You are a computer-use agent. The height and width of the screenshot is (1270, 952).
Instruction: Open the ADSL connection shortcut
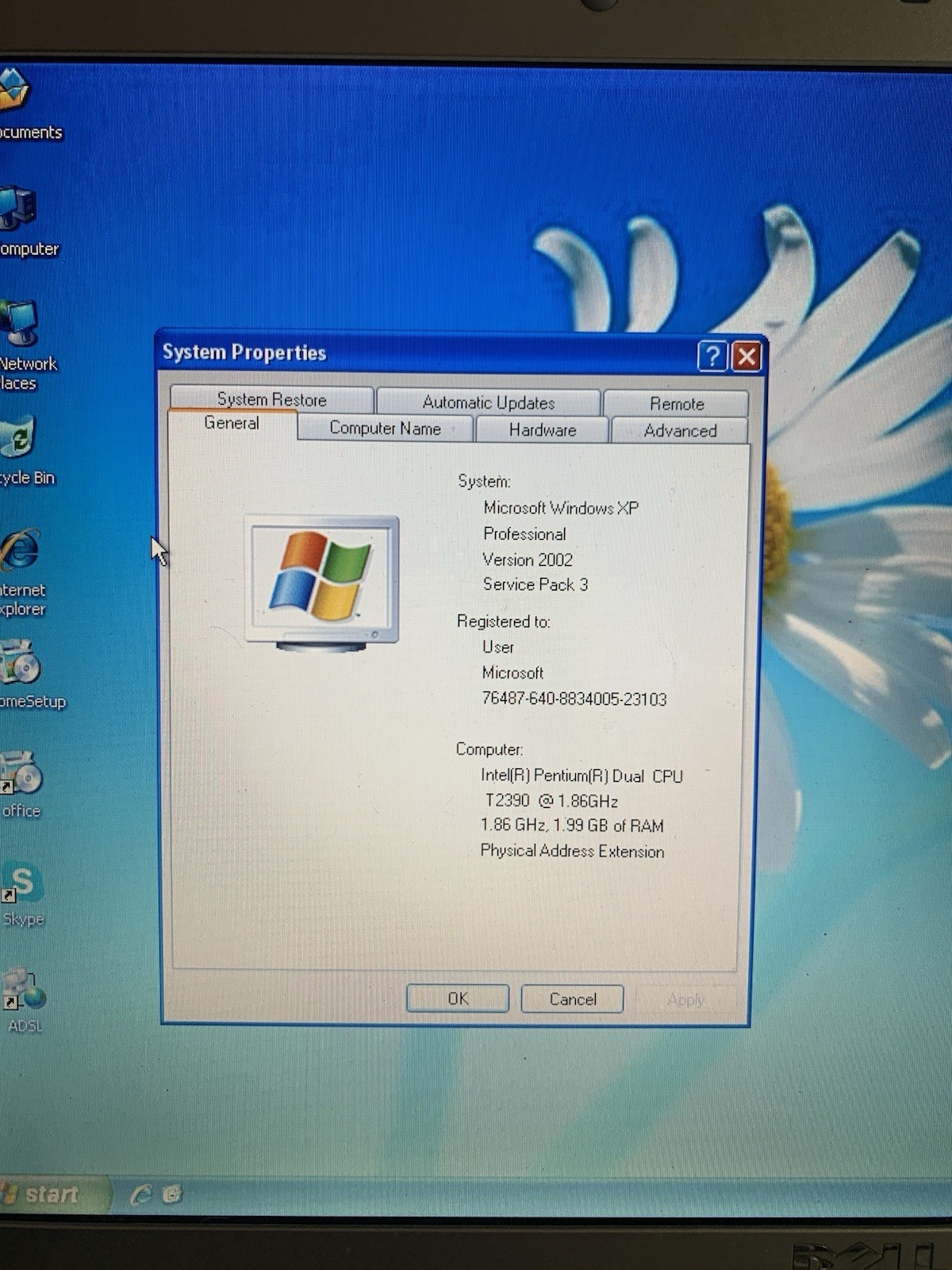[24, 991]
